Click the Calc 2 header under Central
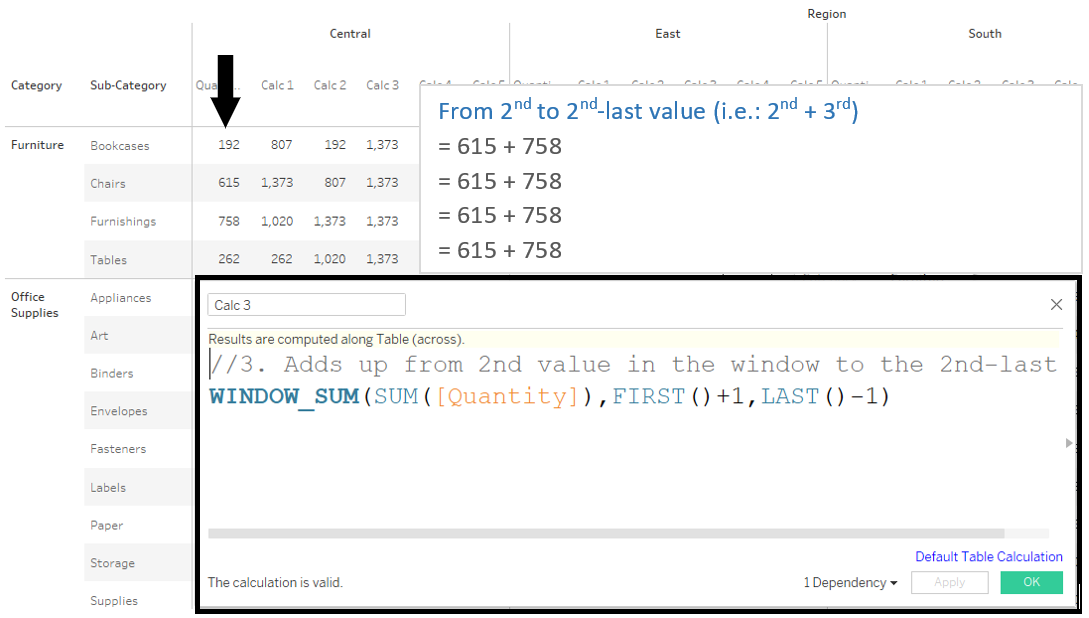Image resolution: width=1089 pixels, height=618 pixels. click(330, 86)
